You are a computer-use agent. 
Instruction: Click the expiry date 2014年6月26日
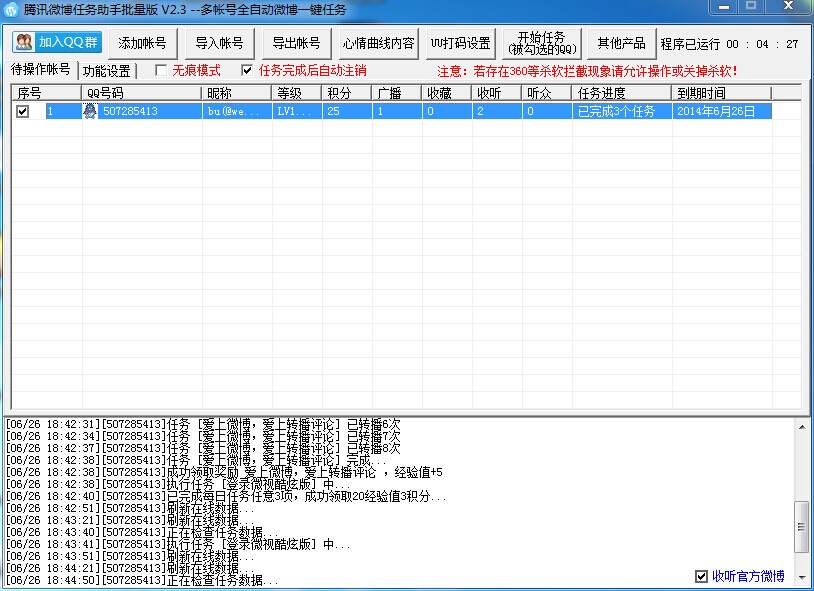(722, 111)
